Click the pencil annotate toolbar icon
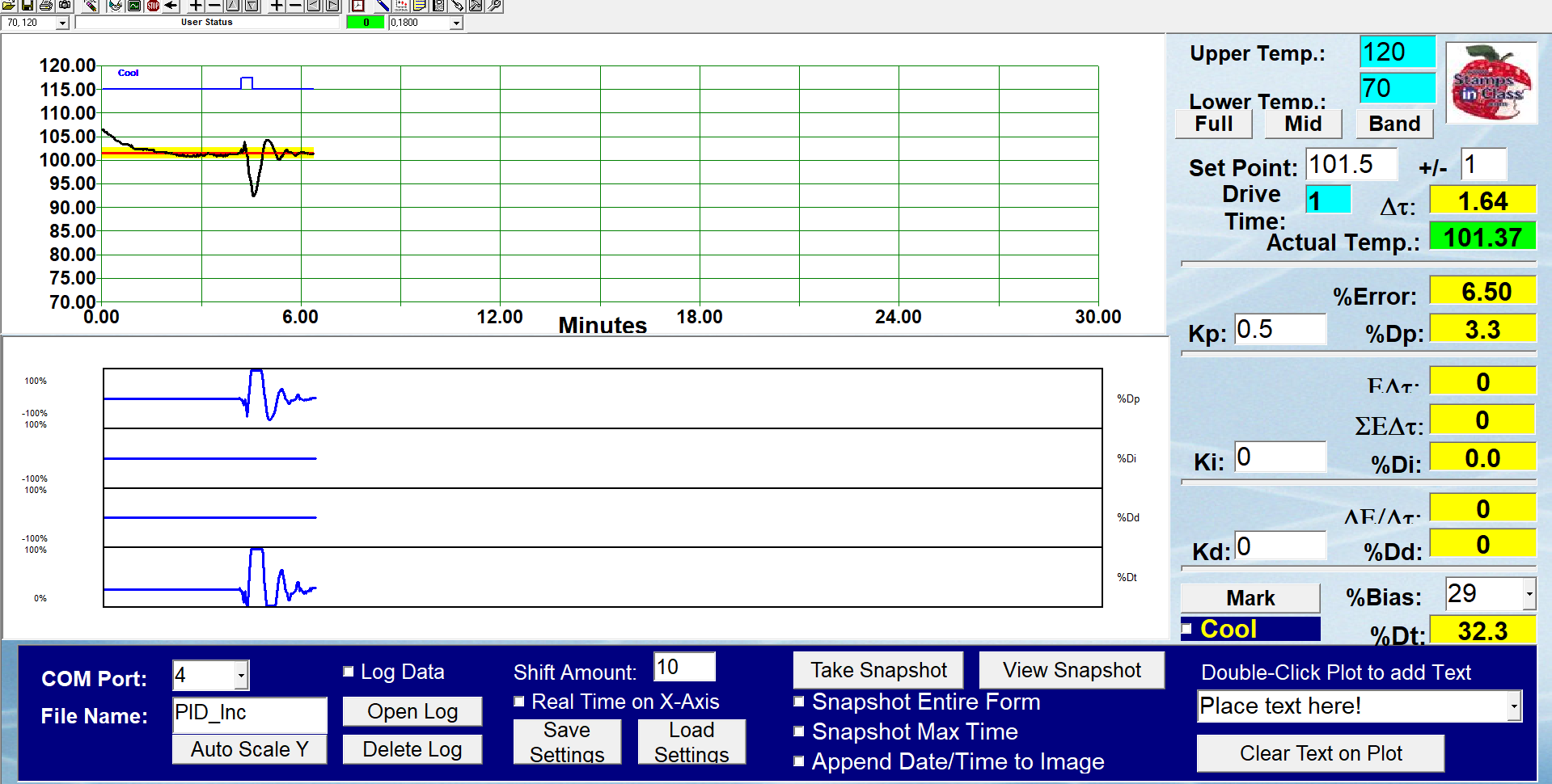The height and width of the screenshot is (784, 1552). pyautogui.click(x=91, y=6)
